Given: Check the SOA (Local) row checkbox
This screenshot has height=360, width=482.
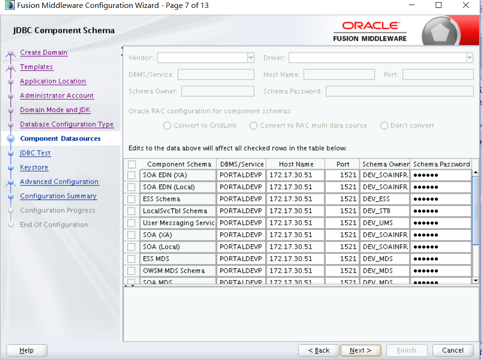Looking at the screenshot, I should [131, 247].
